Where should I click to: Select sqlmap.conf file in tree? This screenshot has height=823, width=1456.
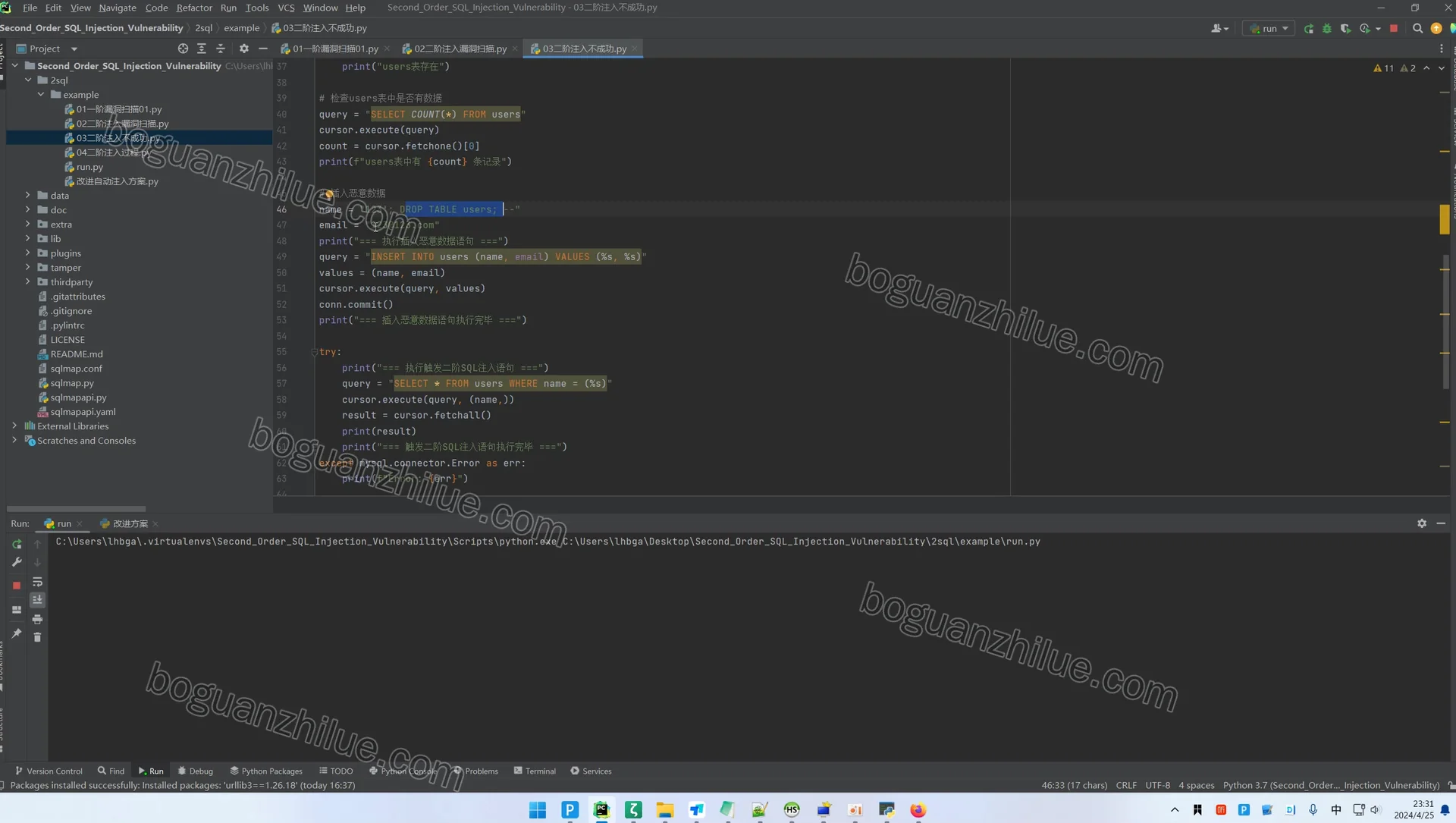pos(76,369)
